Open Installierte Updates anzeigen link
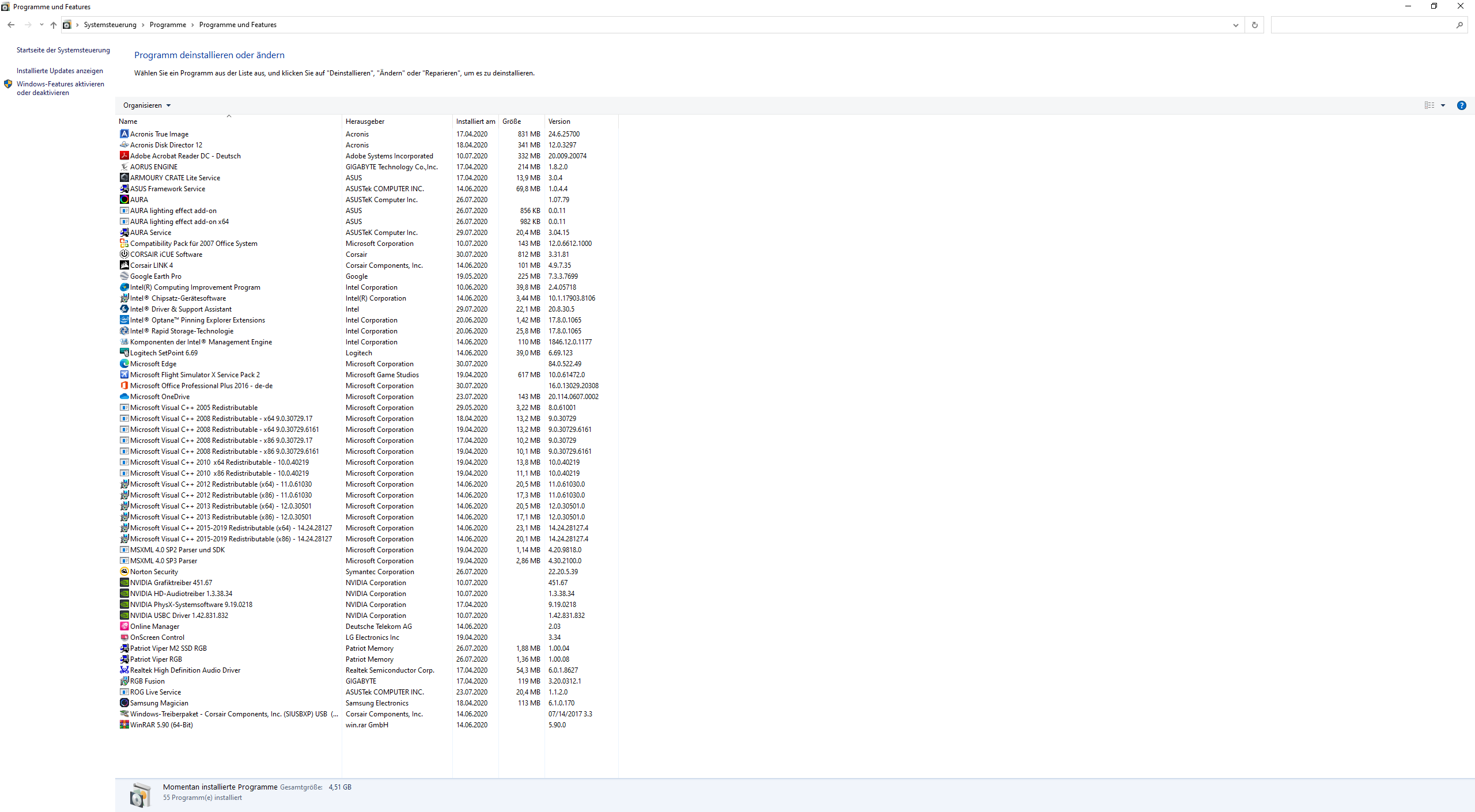Viewport: 1475px width, 812px height. pyautogui.click(x=60, y=71)
